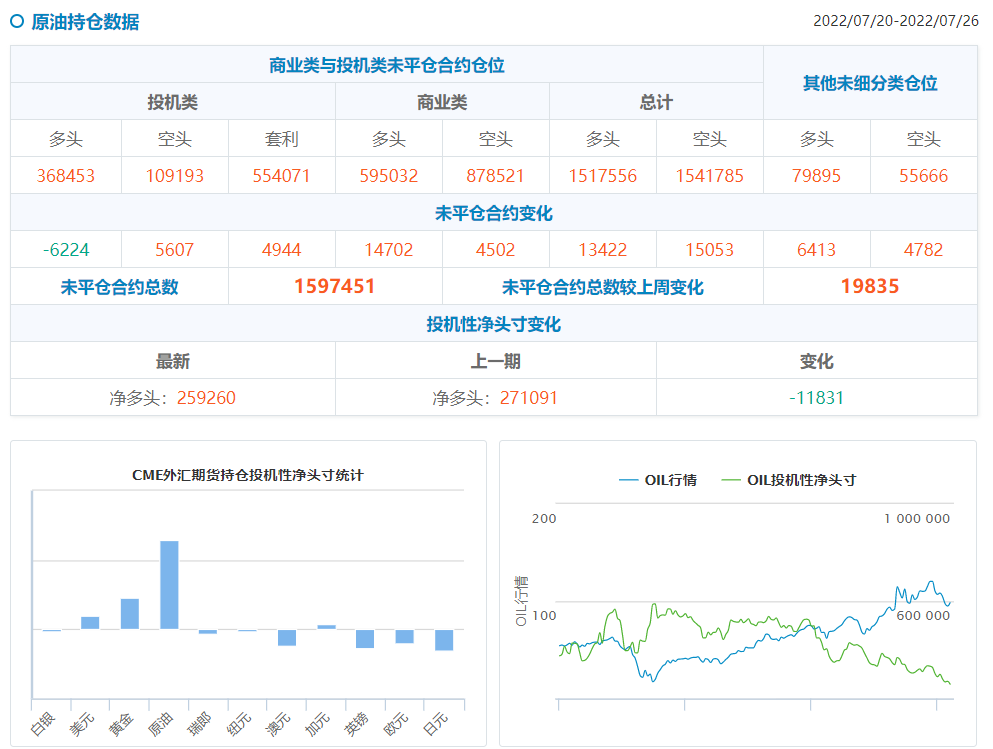Click the 日元 bar in the chart

(444, 640)
